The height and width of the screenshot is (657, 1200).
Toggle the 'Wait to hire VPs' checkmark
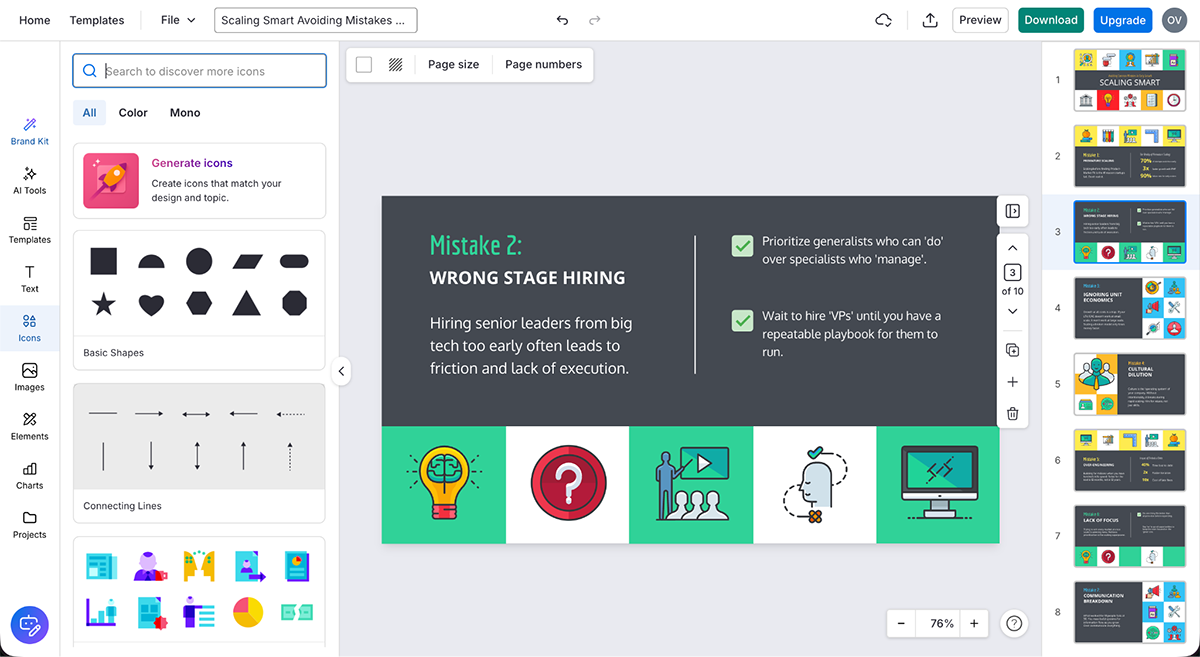tap(742, 320)
